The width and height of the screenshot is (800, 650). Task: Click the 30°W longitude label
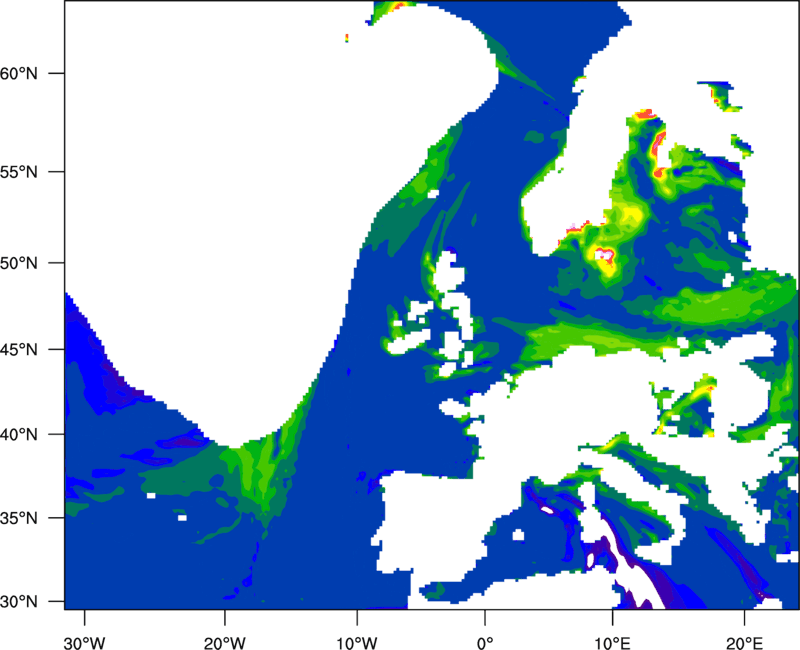click(85, 643)
